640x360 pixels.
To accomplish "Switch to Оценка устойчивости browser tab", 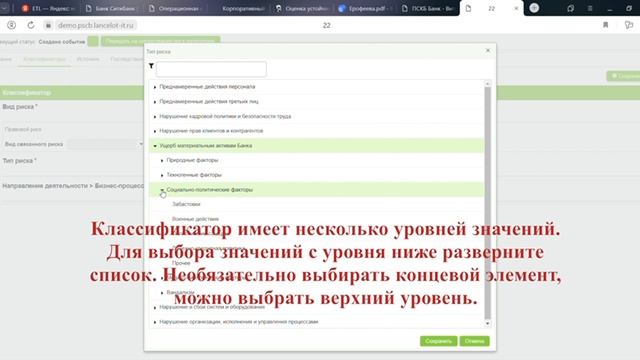I will pyautogui.click(x=302, y=8).
